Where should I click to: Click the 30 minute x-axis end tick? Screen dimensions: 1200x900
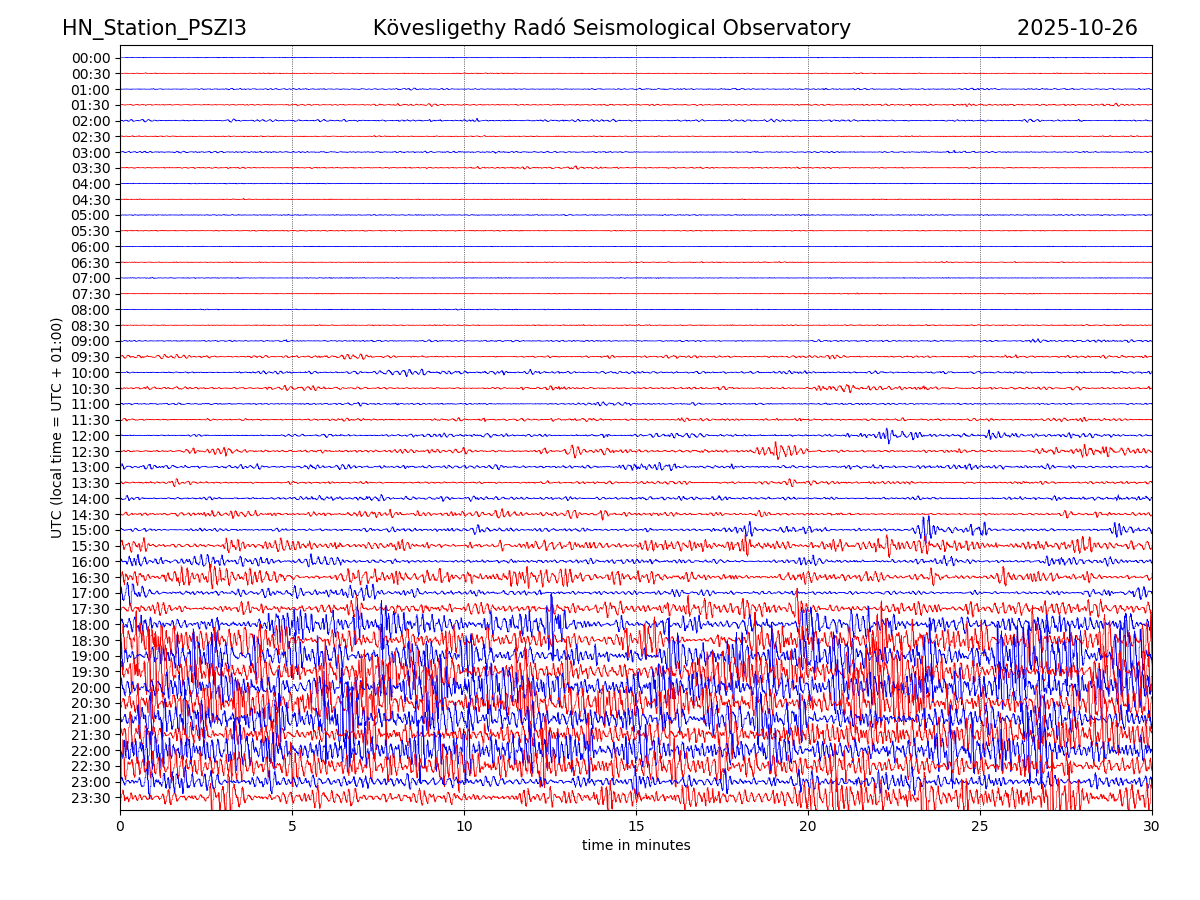click(1152, 826)
